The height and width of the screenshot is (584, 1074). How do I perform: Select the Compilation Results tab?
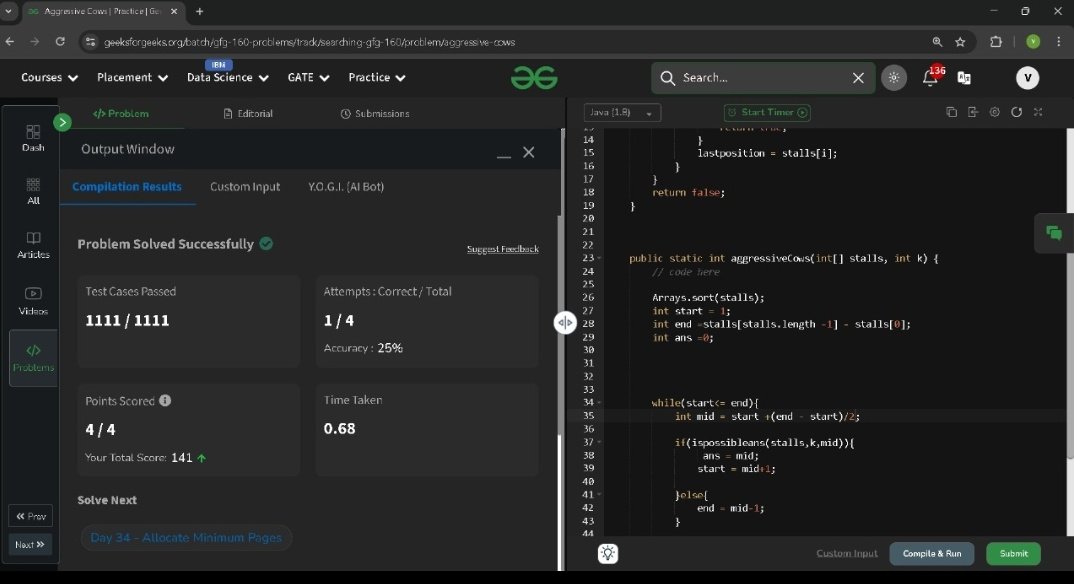coord(127,186)
